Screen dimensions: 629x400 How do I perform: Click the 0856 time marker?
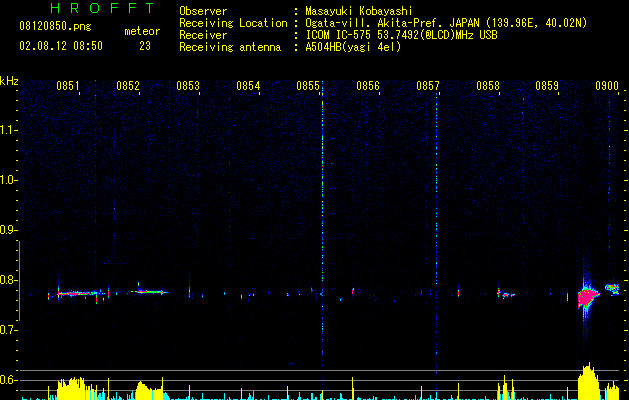pyautogui.click(x=367, y=86)
